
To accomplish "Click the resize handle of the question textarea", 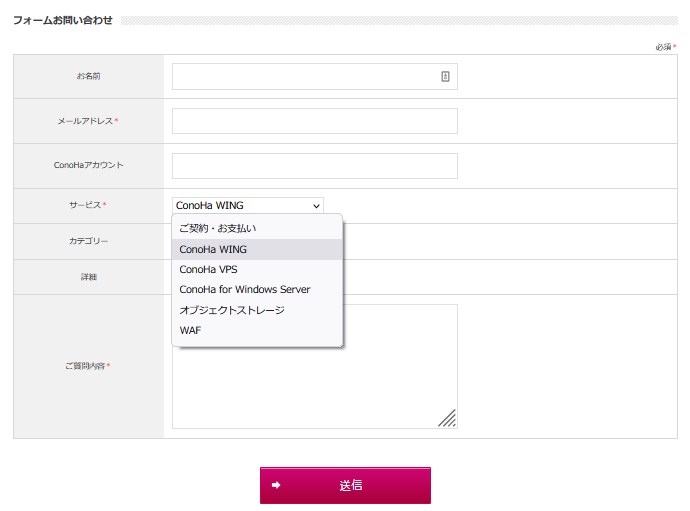I will [447, 418].
